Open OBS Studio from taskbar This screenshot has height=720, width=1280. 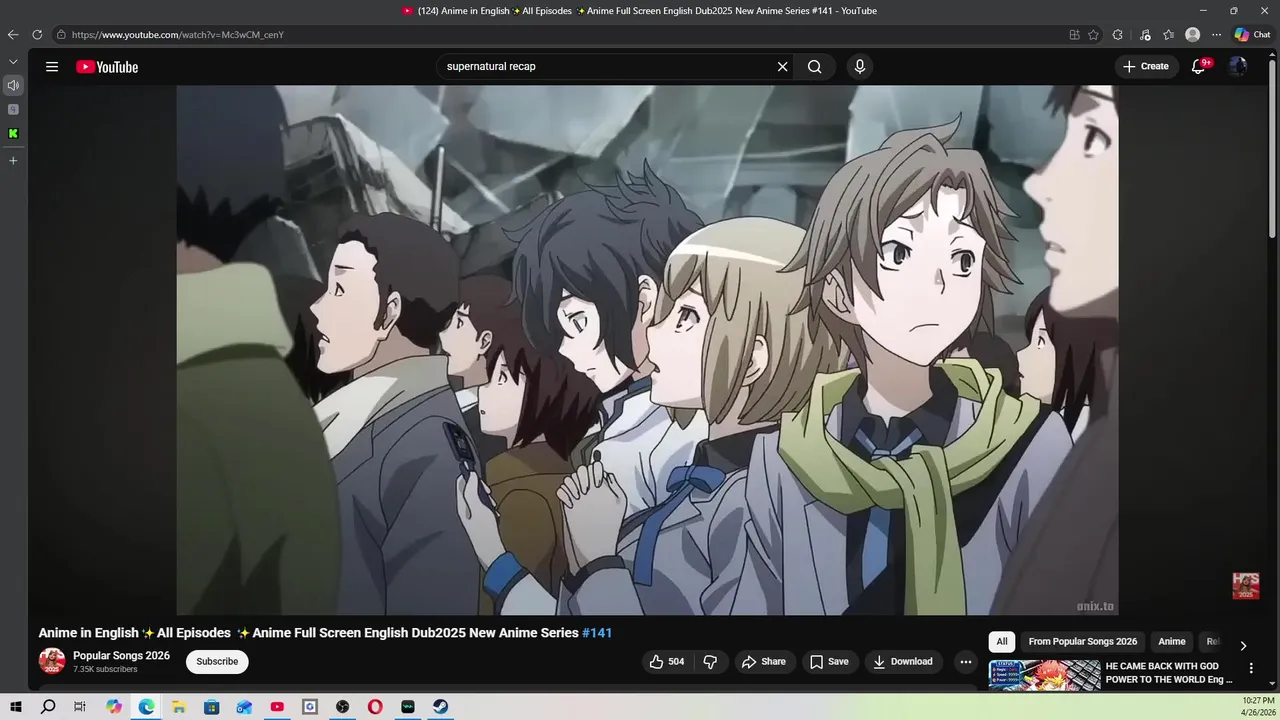(x=342, y=707)
